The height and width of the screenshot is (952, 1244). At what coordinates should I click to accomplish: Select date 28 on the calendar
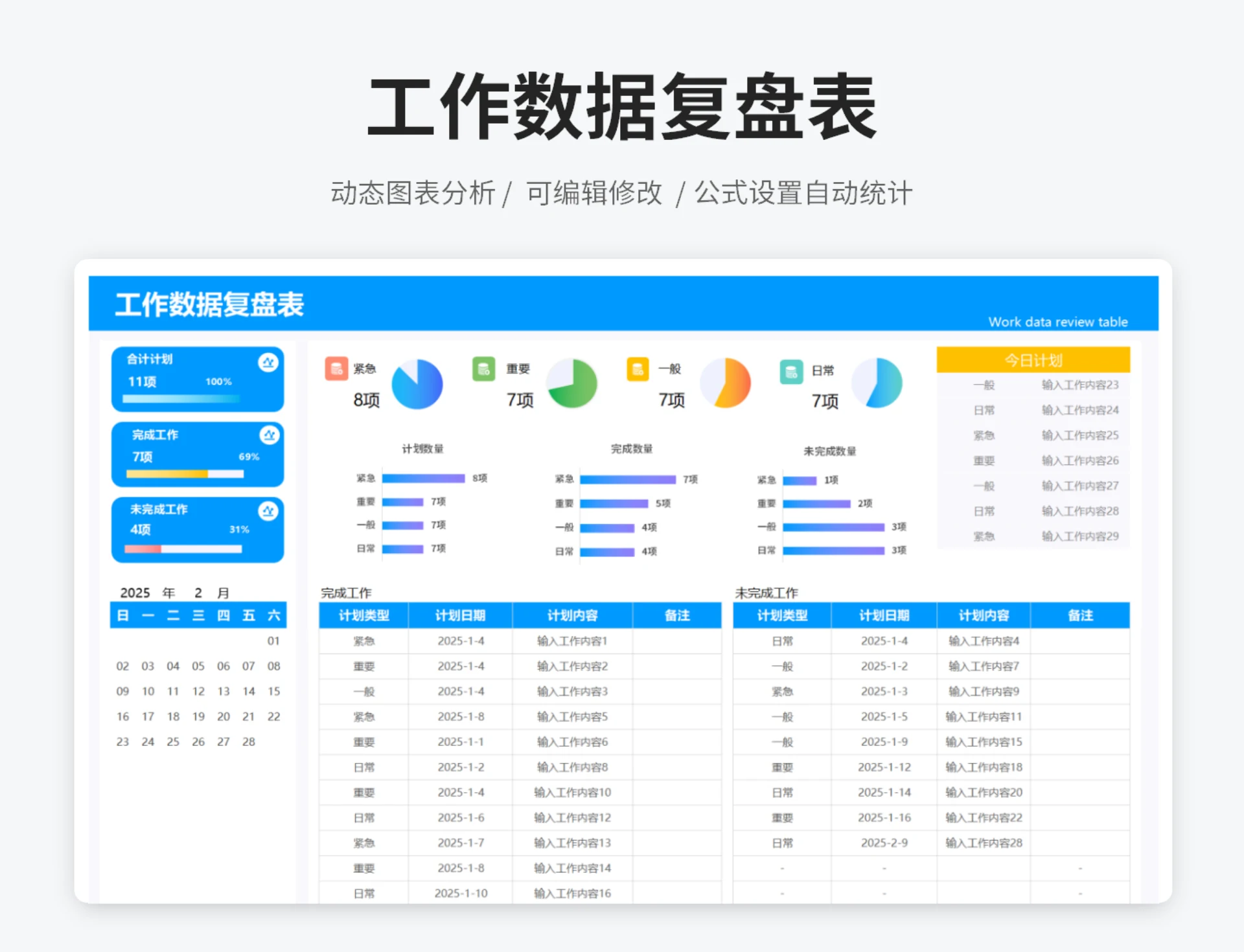tap(248, 742)
